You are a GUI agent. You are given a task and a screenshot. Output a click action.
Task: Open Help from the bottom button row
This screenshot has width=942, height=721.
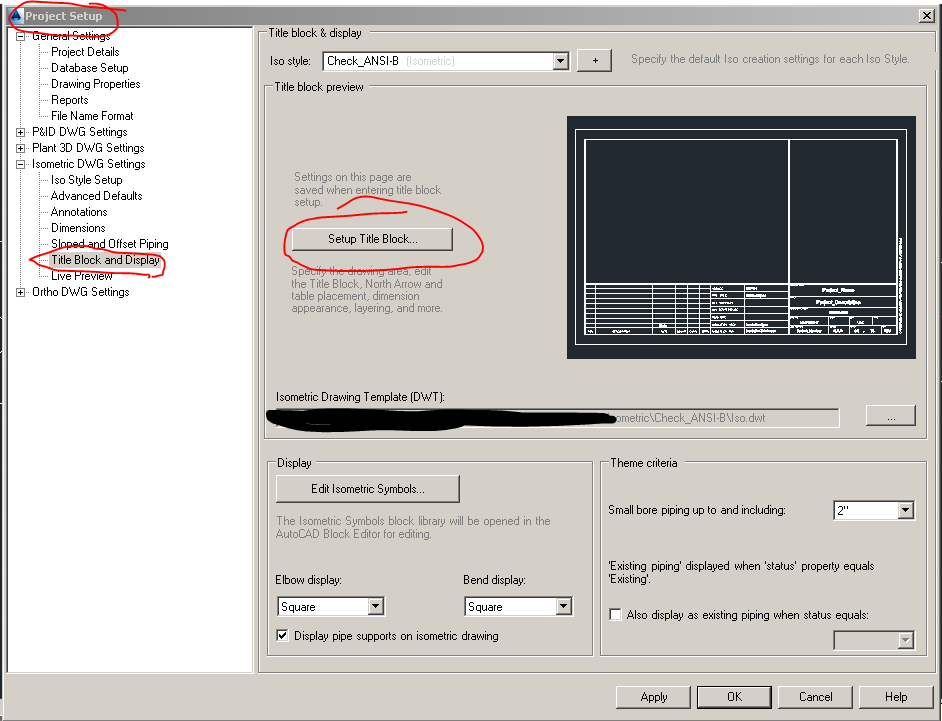coord(897,697)
